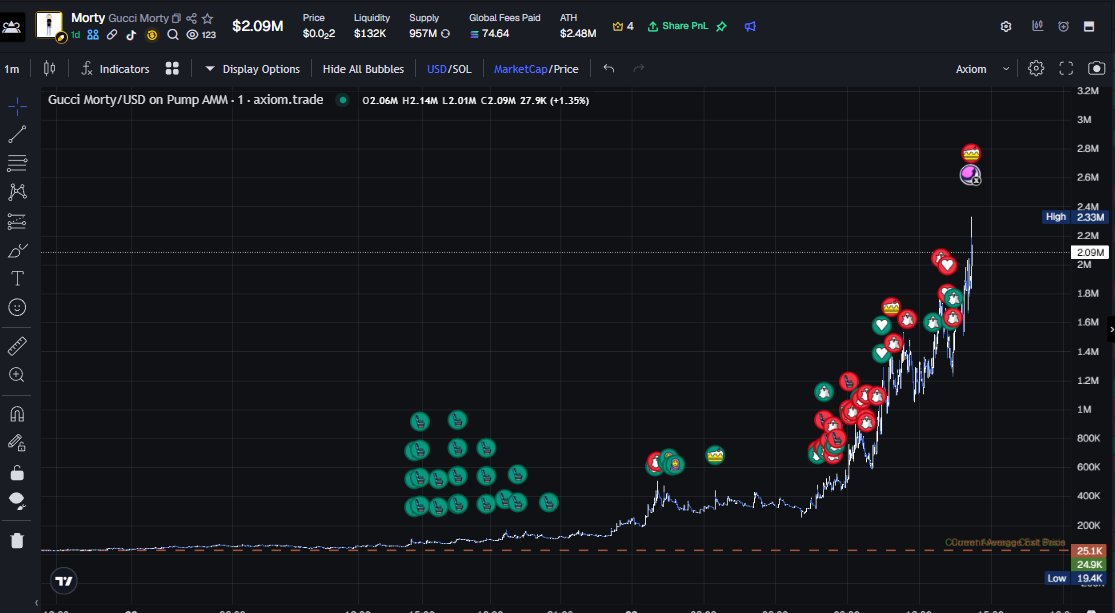Click the $2.09M market cap value

coord(257,26)
